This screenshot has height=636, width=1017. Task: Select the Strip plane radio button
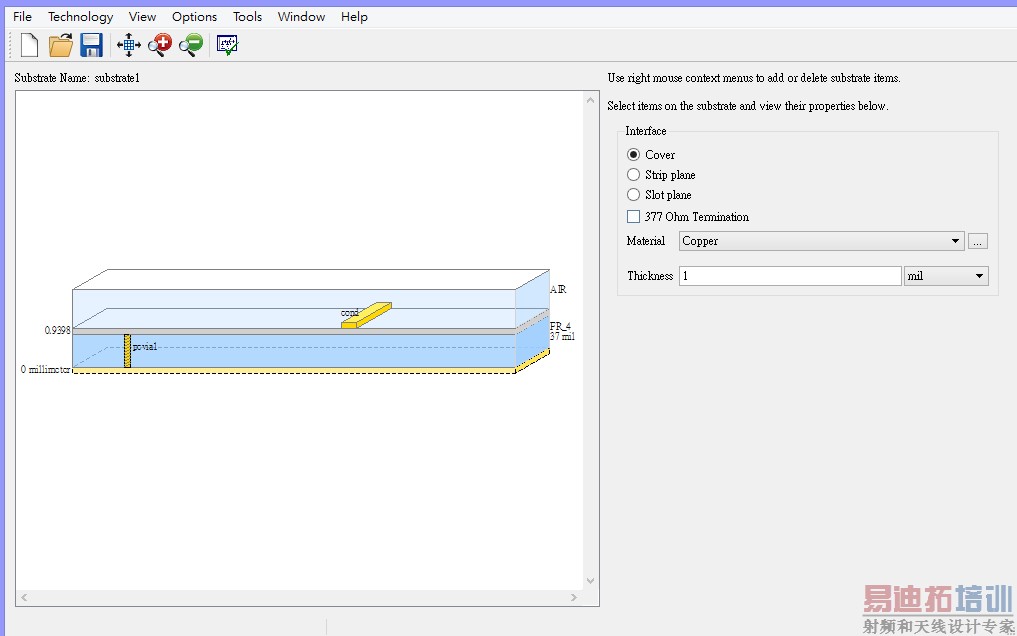pyautogui.click(x=634, y=174)
